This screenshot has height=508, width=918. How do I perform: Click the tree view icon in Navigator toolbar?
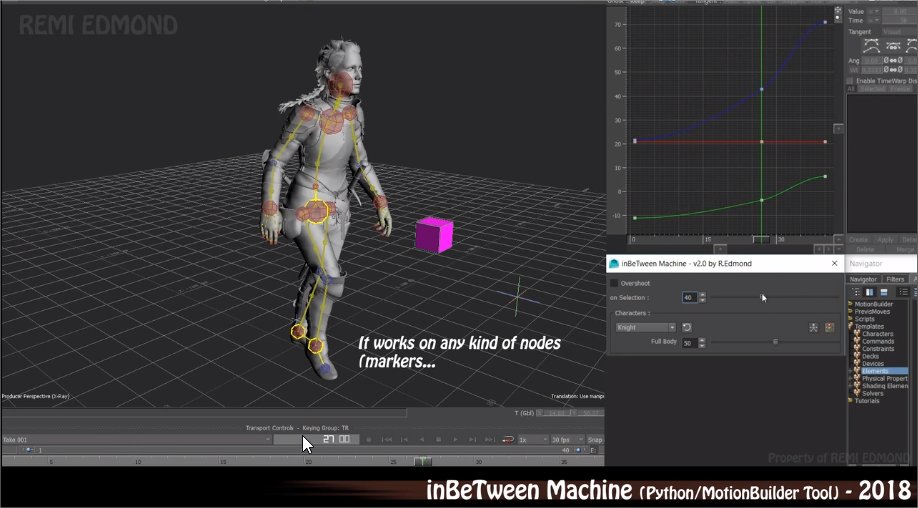click(856, 292)
